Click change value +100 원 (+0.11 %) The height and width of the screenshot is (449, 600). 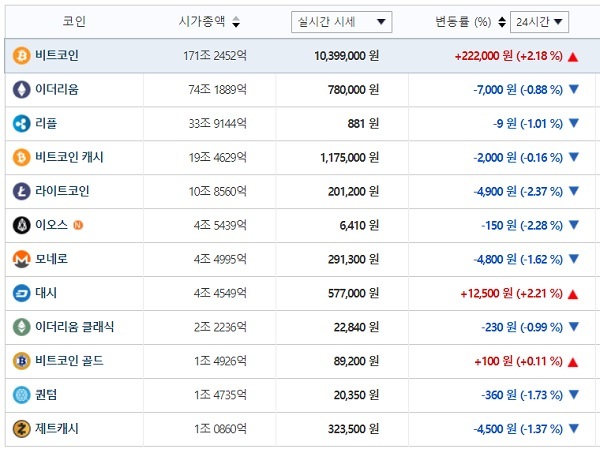click(518, 361)
